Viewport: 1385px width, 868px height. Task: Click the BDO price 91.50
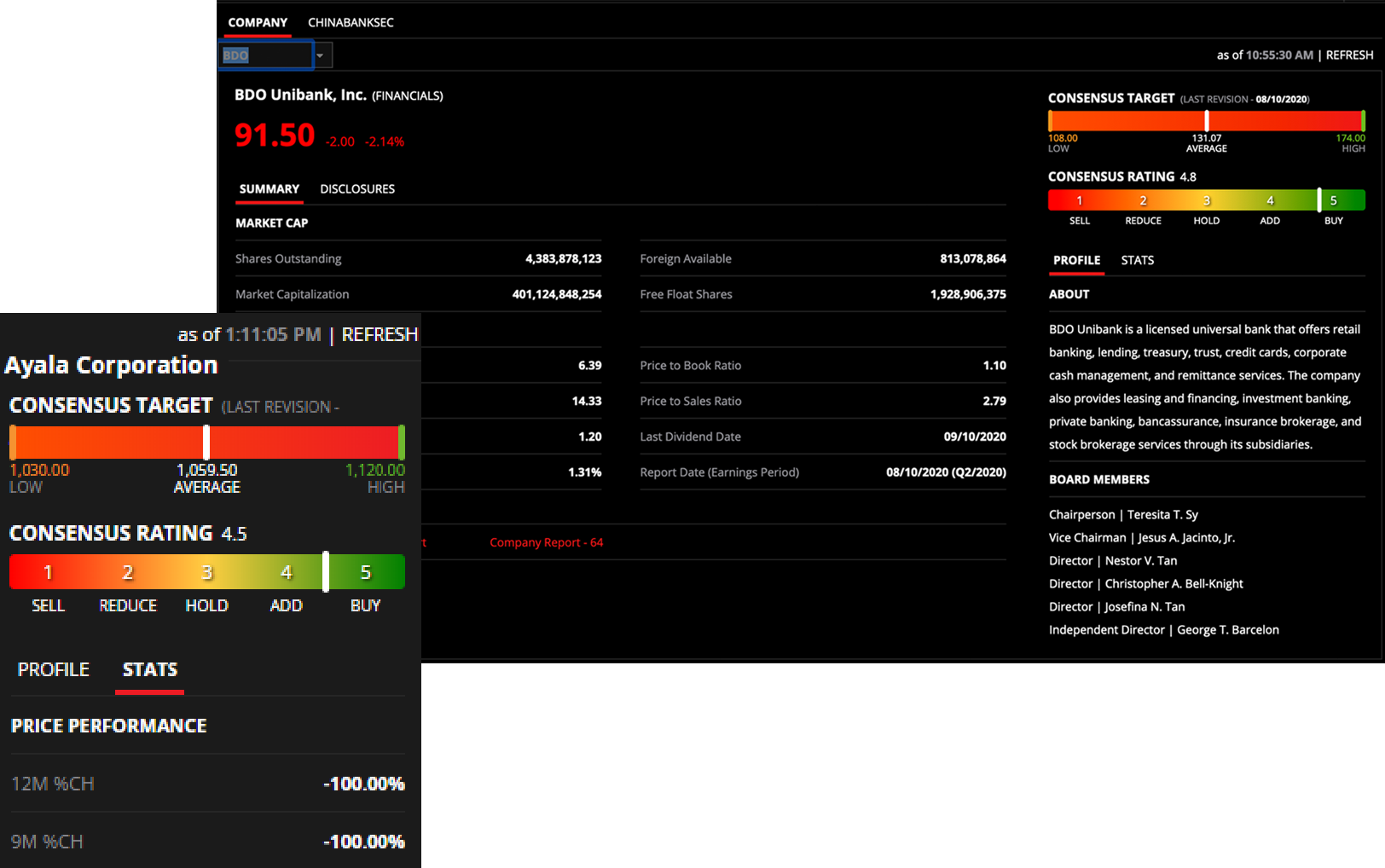[x=275, y=136]
